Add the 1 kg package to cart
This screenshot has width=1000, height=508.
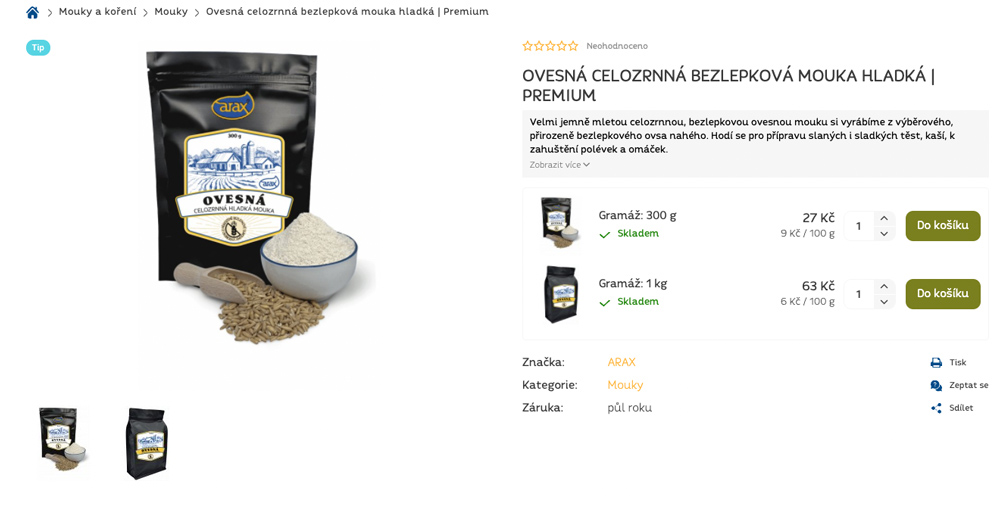[x=943, y=294]
